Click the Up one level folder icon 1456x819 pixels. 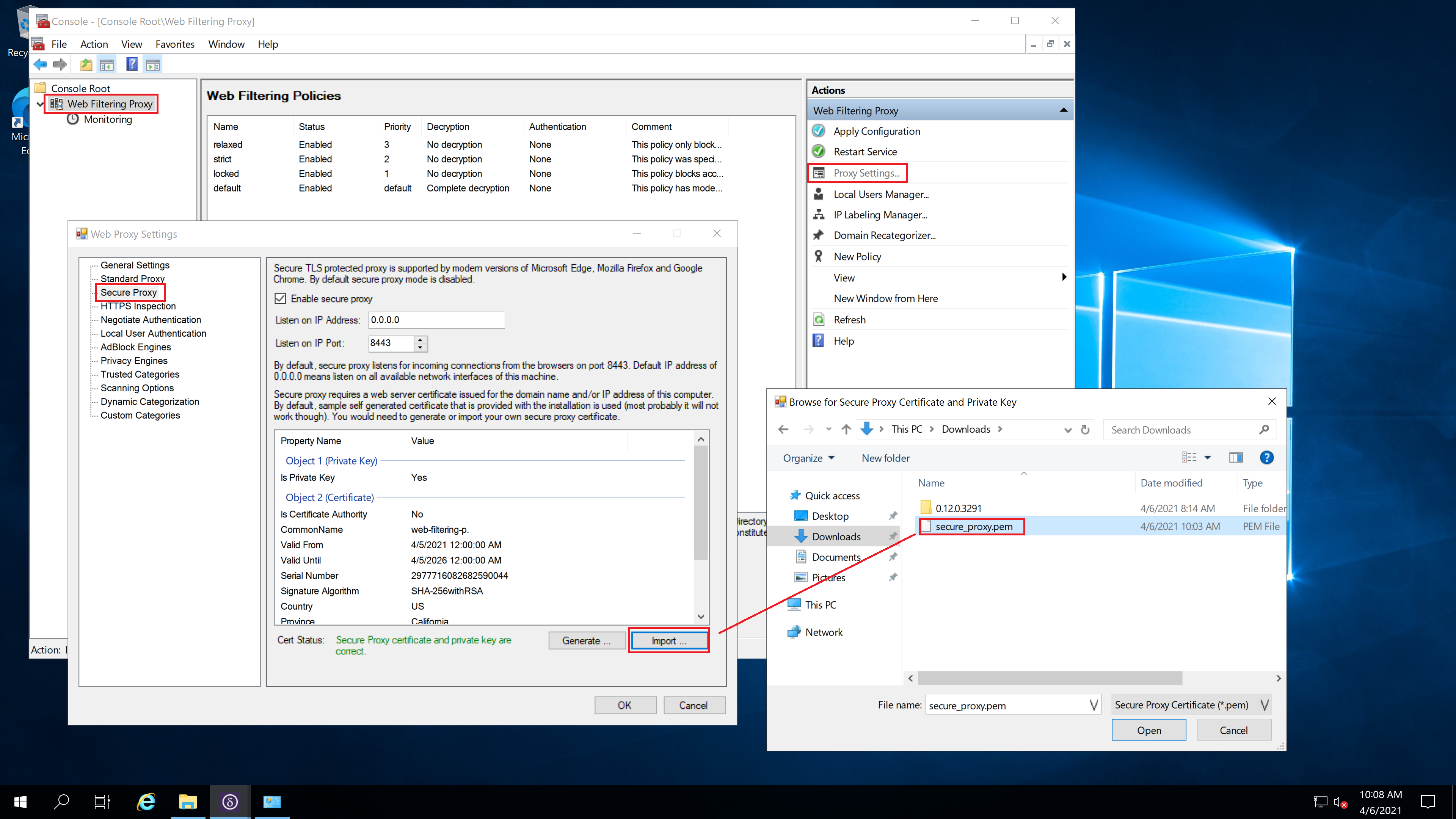coord(86,65)
